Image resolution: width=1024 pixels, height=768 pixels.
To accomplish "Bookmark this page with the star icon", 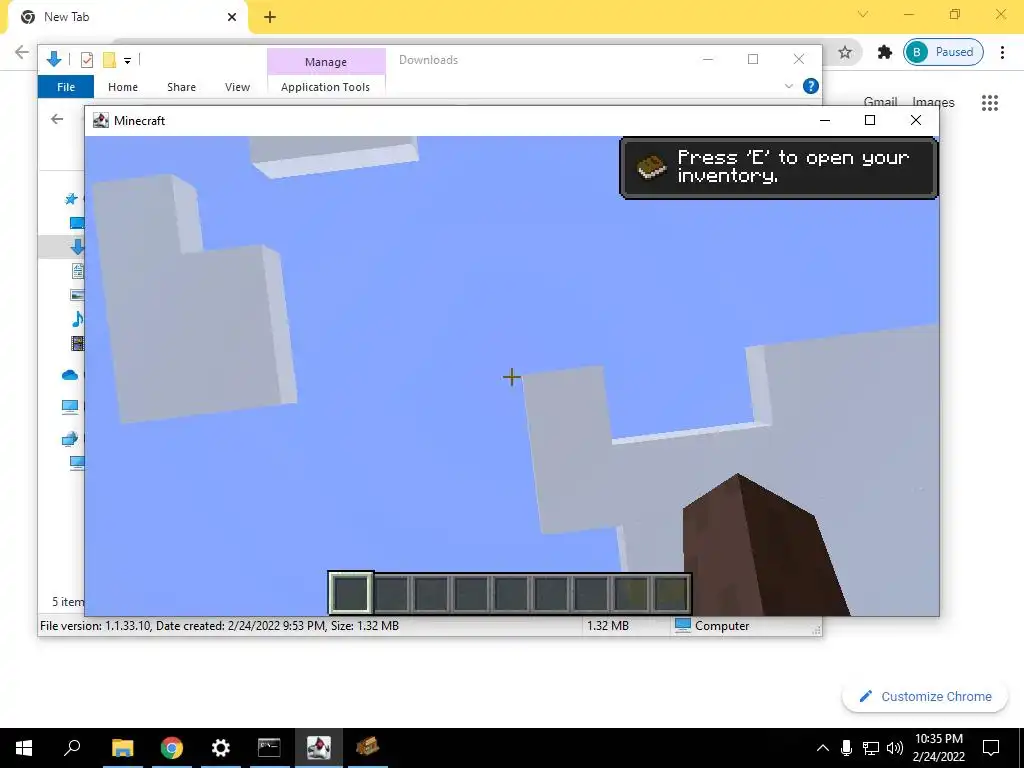I will tap(845, 52).
